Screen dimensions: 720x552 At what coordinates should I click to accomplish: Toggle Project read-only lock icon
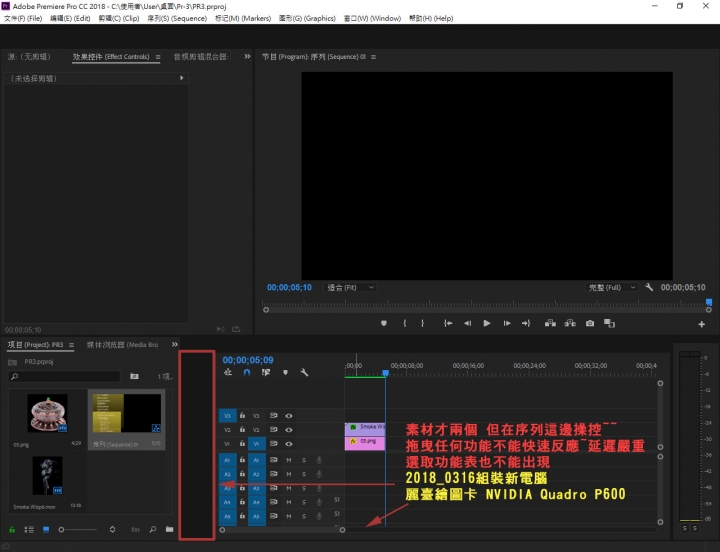pyautogui.click(x=12, y=529)
